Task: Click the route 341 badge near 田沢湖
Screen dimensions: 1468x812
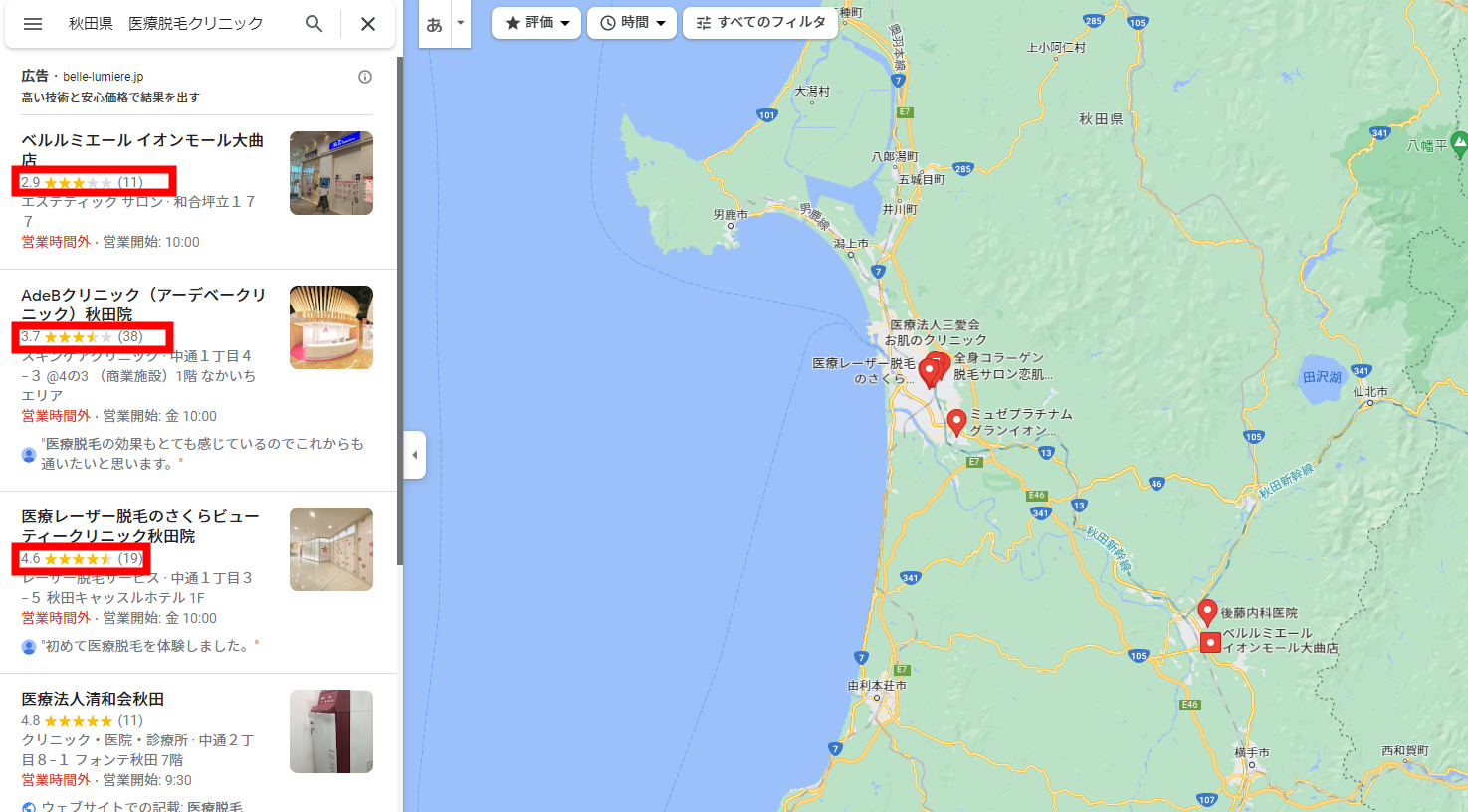Action: pyautogui.click(x=1362, y=370)
